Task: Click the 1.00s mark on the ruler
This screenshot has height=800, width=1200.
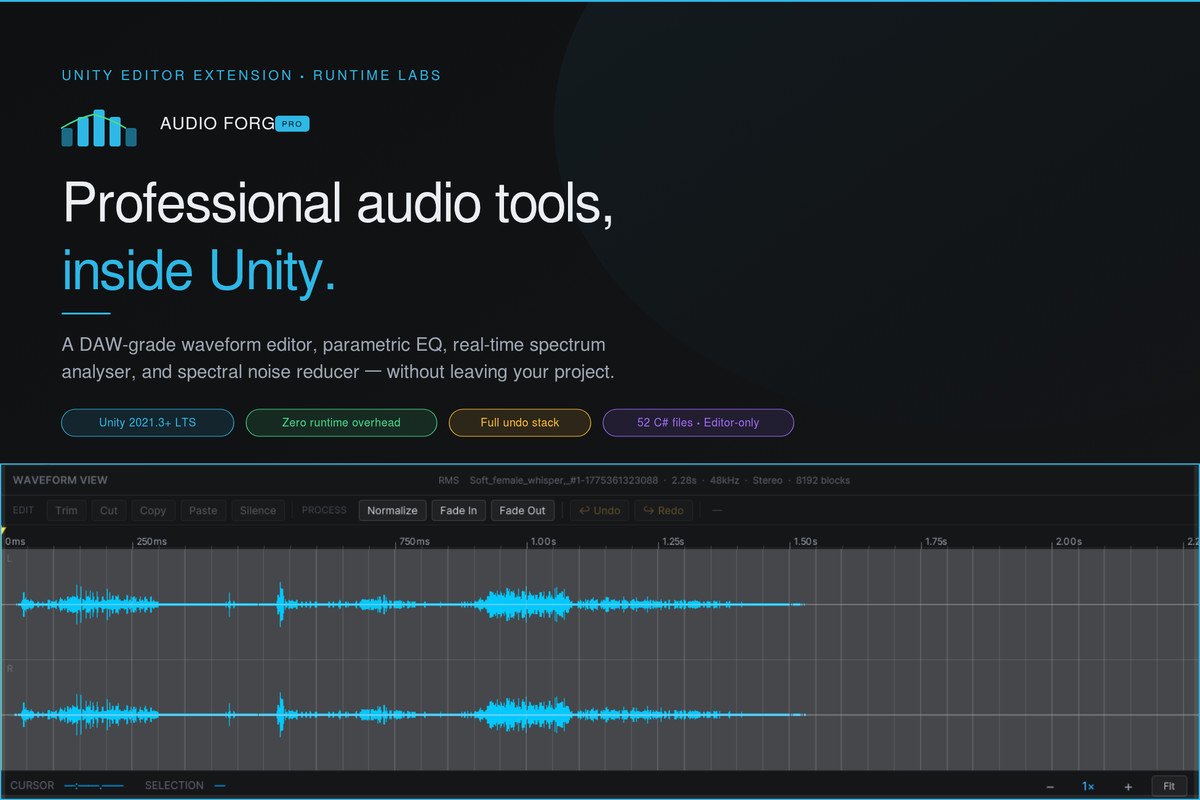Action: pyautogui.click(x=543, y=541)
